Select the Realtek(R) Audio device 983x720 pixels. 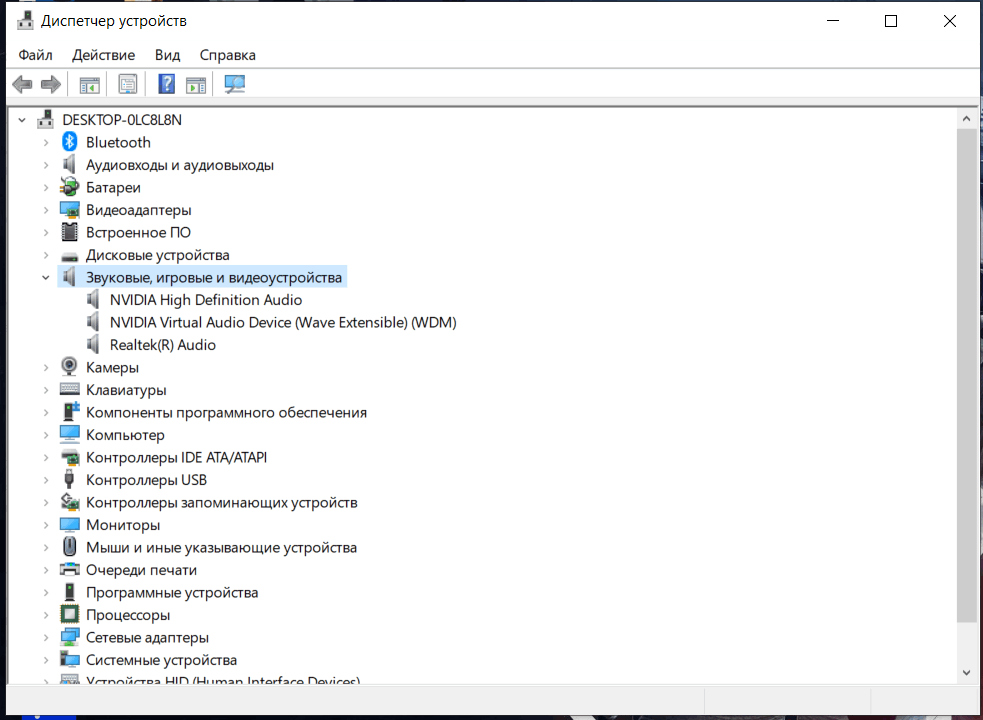click(x=162, y=345)
